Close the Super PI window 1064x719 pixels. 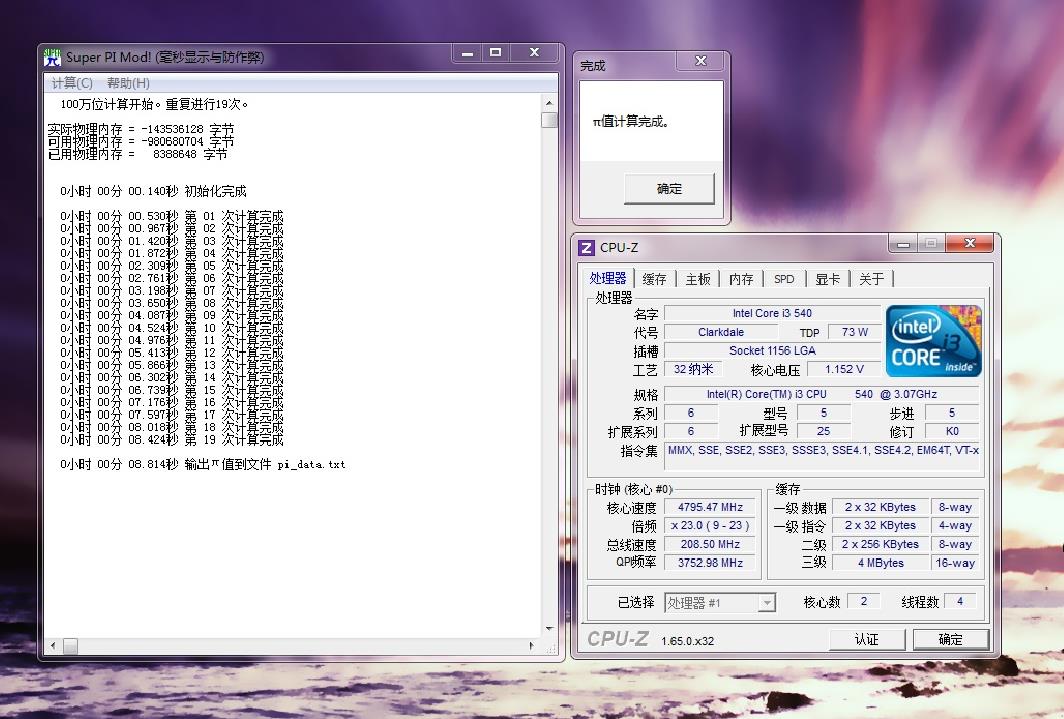point(534,53)
